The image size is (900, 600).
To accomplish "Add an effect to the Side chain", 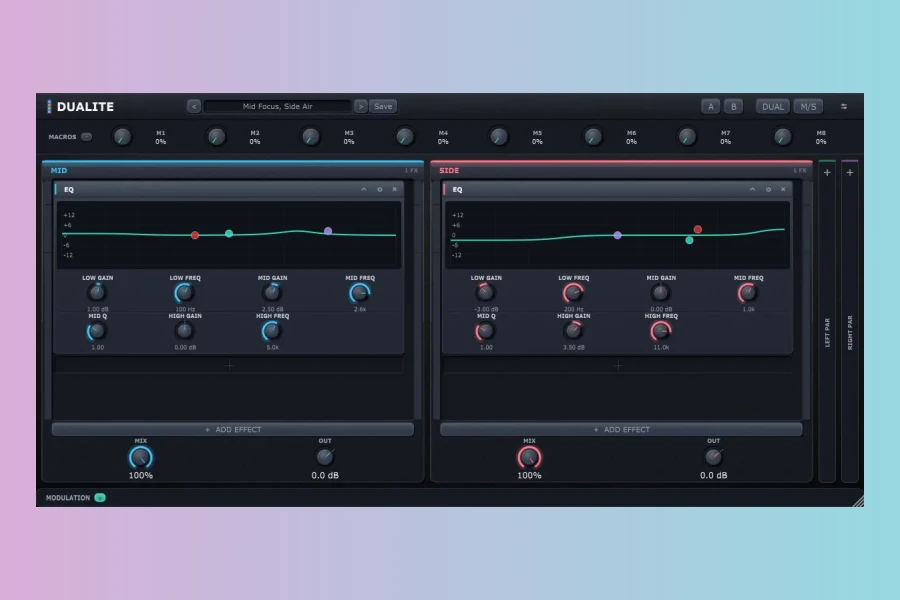I will coord(621,429).
